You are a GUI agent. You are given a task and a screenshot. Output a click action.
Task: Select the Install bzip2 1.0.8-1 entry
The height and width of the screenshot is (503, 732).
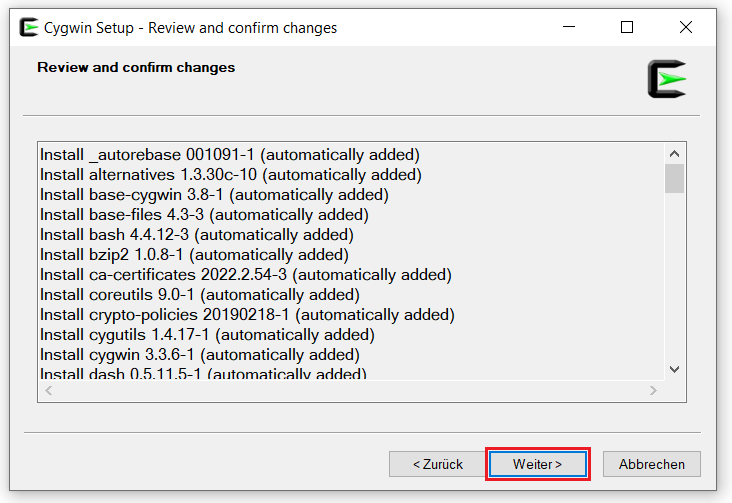(x=193, y=255)
